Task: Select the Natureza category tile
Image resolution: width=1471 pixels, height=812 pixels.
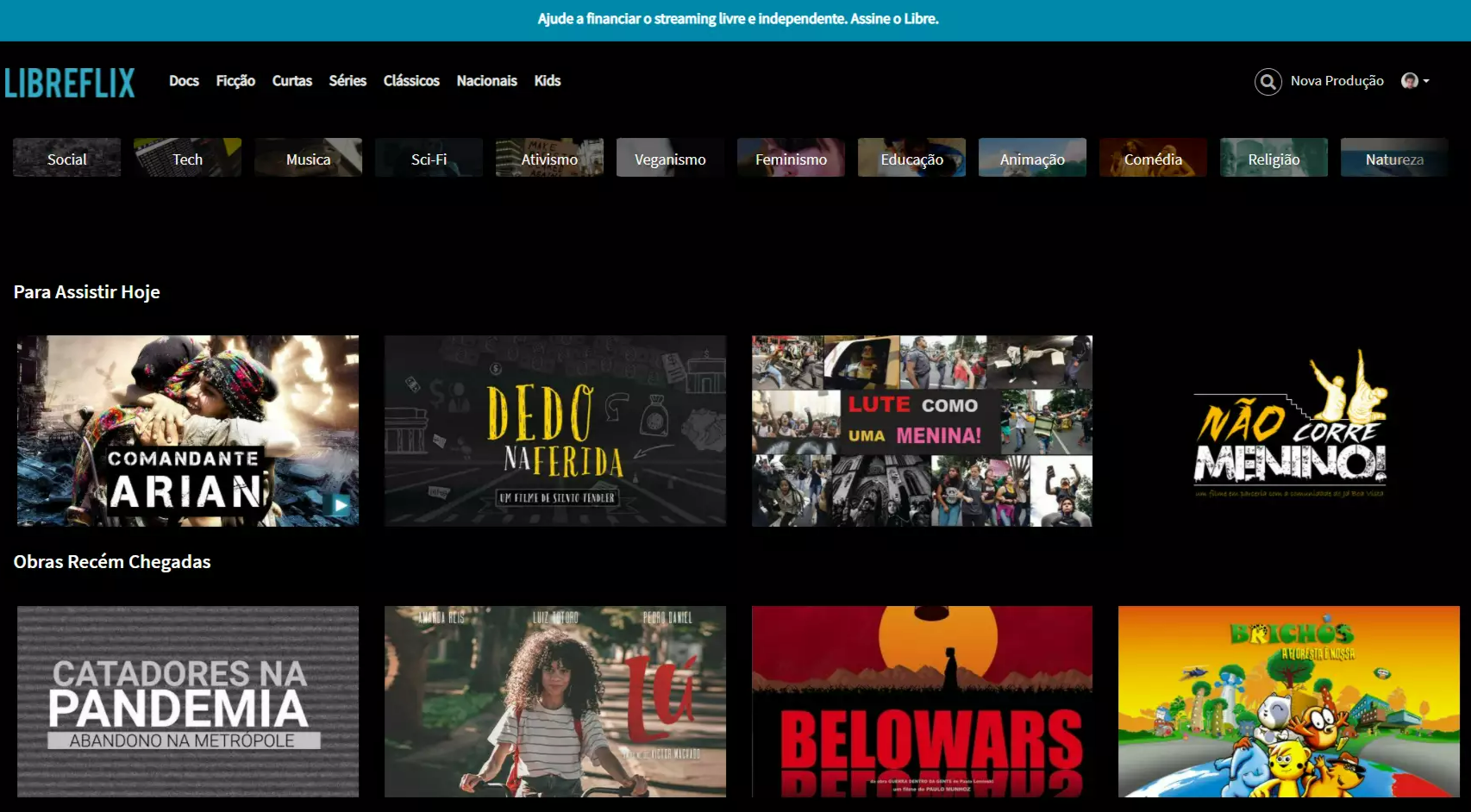Action: [x=1395, y=158]
